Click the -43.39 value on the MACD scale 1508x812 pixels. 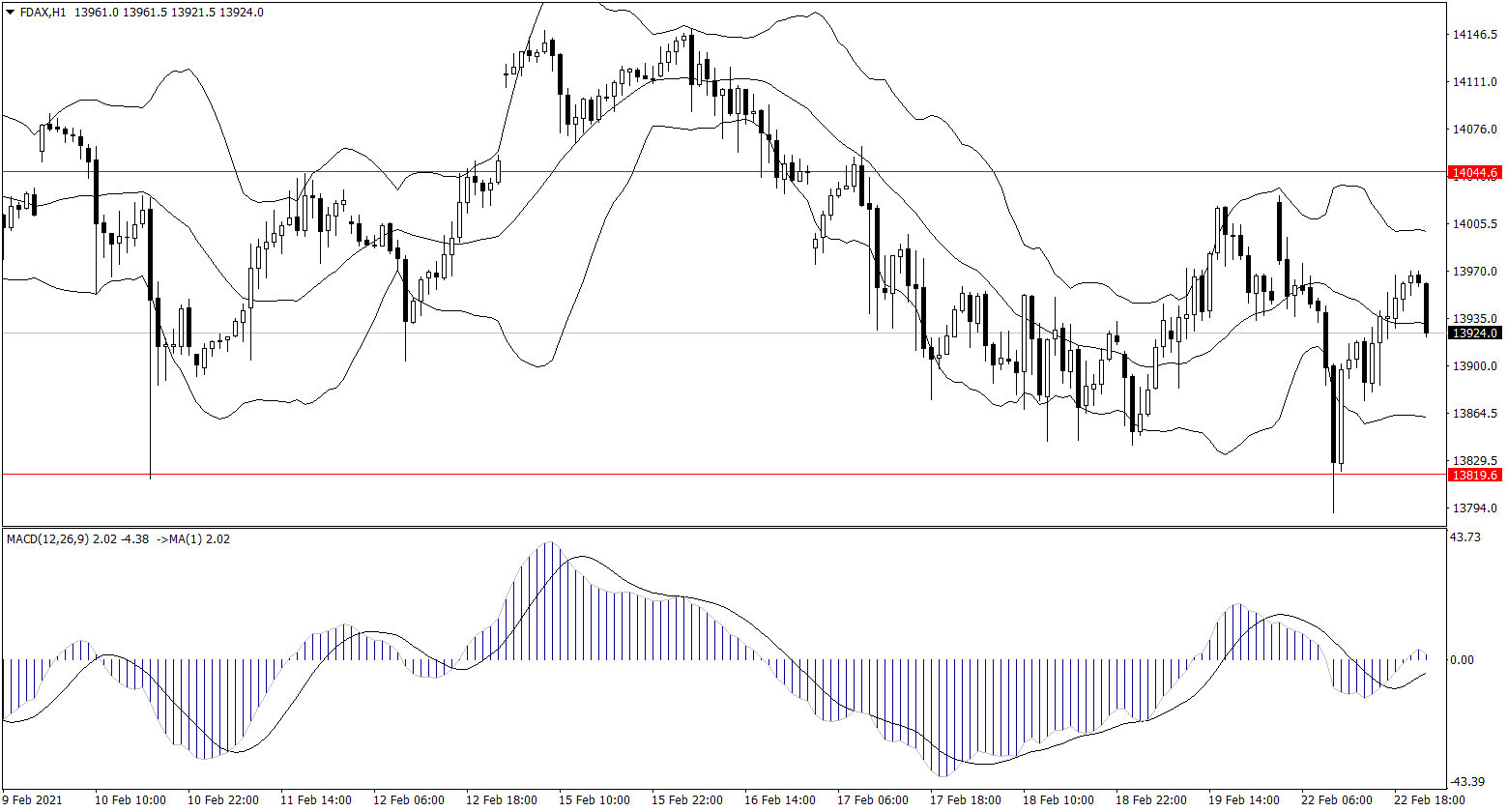(1468, 781)
